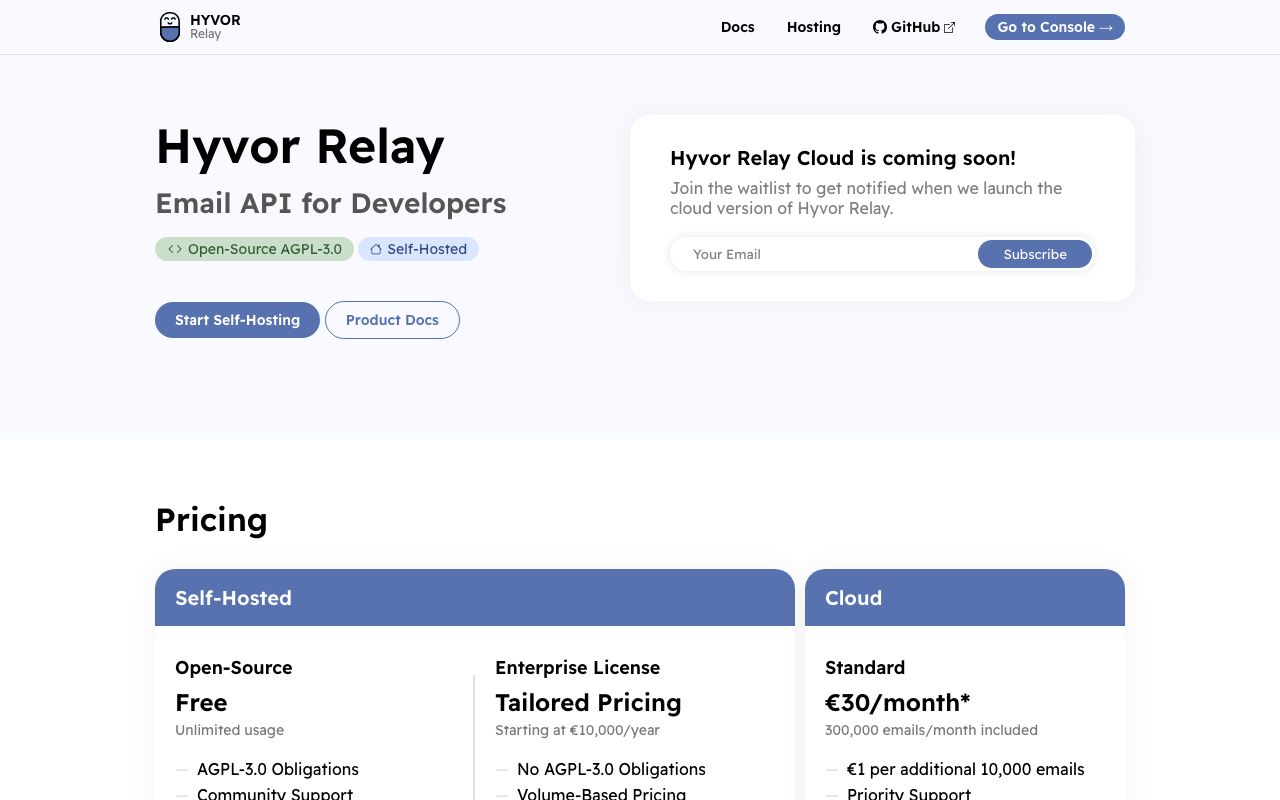Click the AGPL-3.0 Obligations list item
The height and width of the screenshot is (800, 1280).
pyautogui.click(x=278, y=769)
